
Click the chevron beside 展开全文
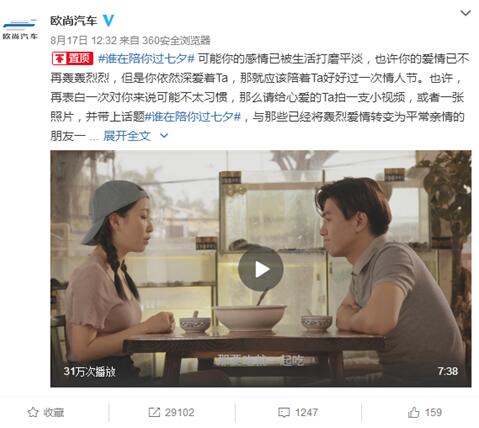click(164, 136)
